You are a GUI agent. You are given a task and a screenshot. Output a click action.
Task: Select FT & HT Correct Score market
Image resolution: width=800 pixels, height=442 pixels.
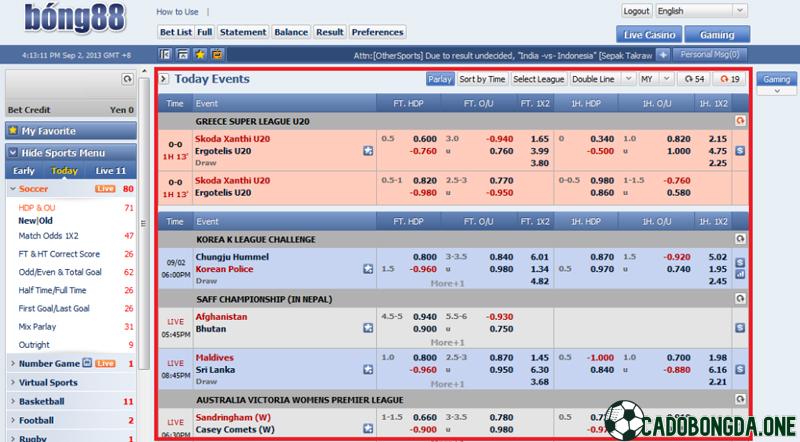point(59,254)
